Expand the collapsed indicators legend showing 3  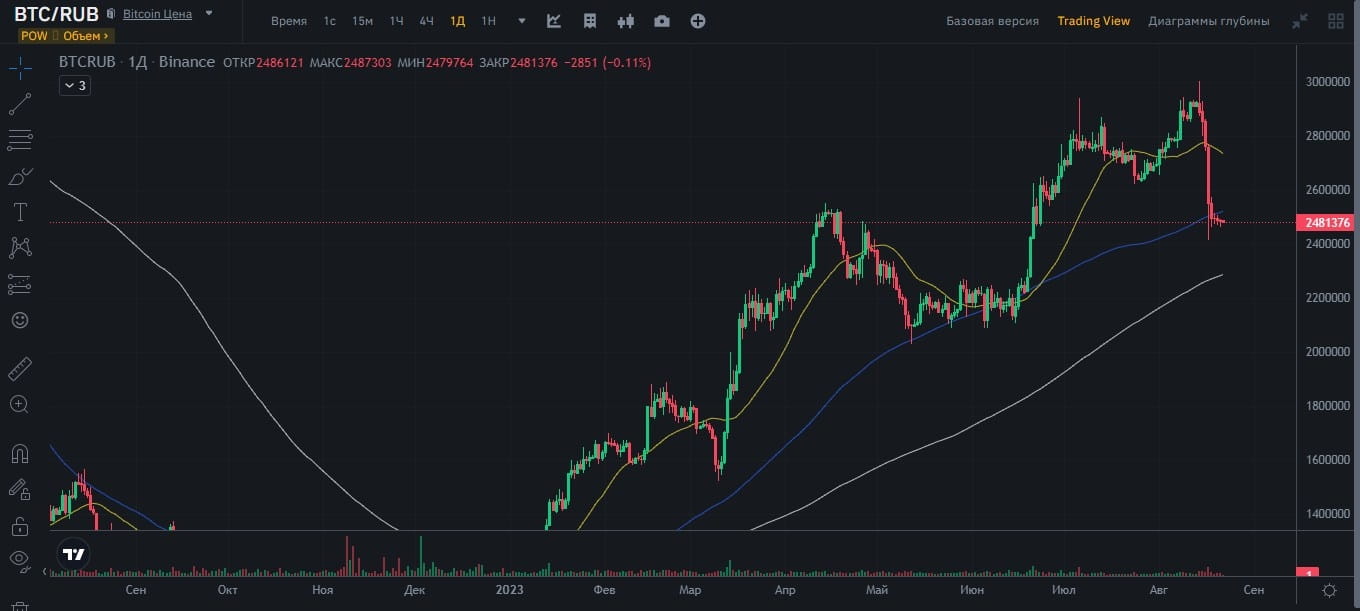click(x=74, y=86)
